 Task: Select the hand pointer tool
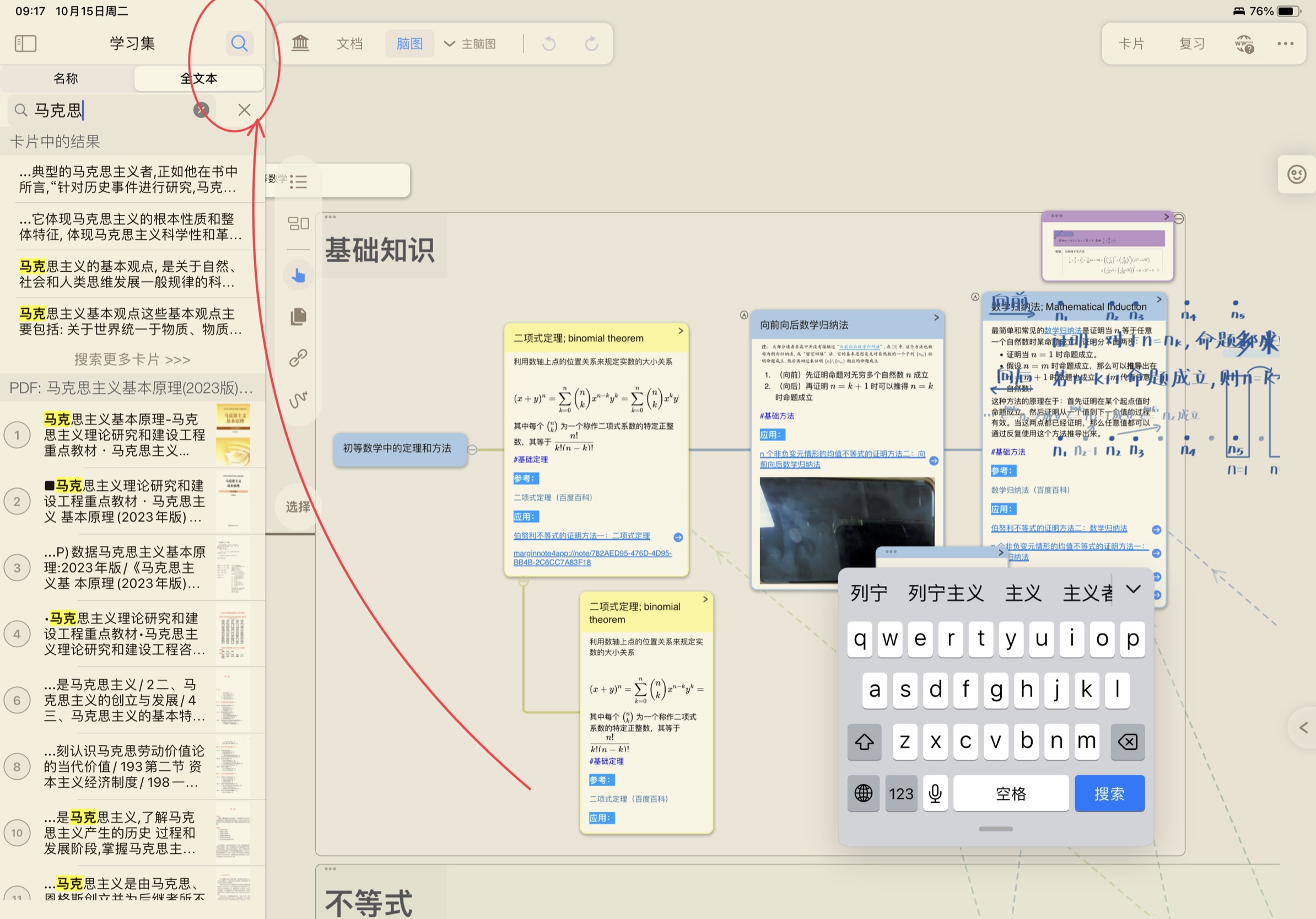(298, 275)
